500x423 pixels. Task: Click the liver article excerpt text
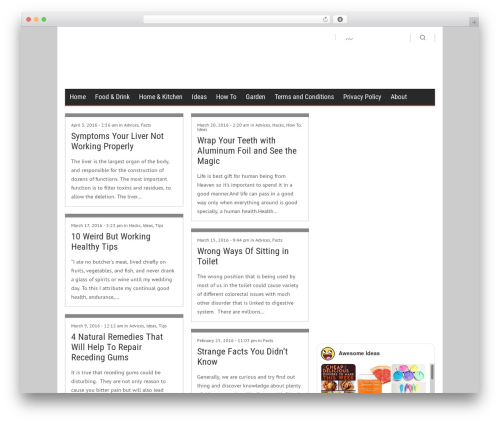[x=121, y=179]
